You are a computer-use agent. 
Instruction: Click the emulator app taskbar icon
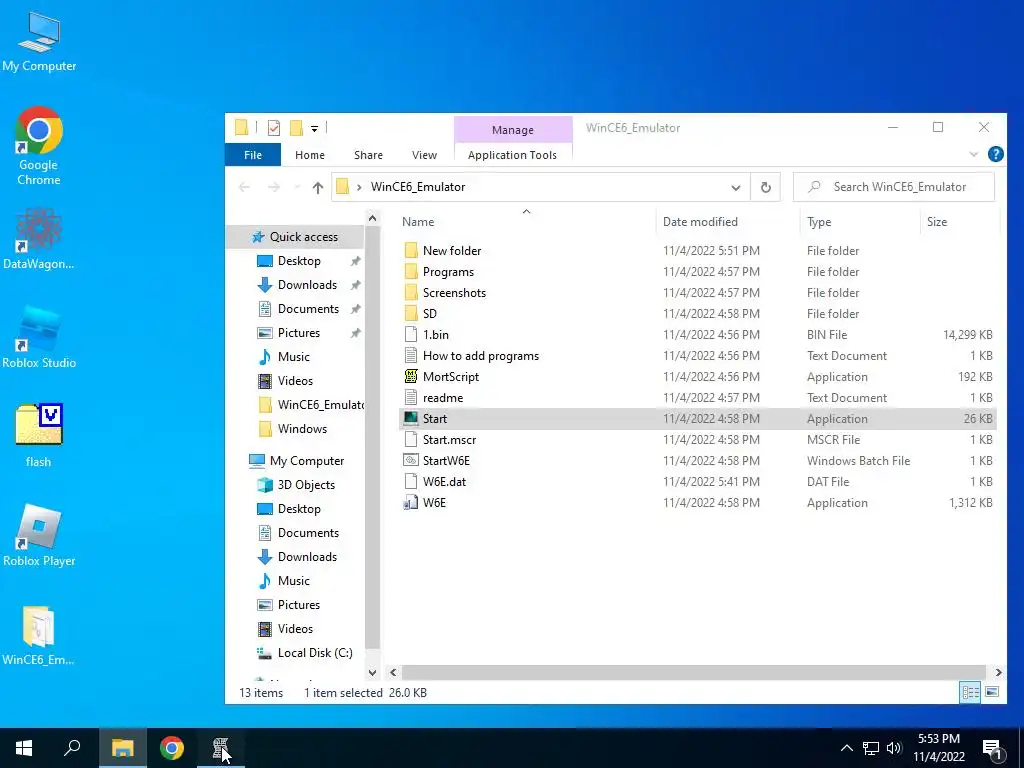(x=221, y=748)
